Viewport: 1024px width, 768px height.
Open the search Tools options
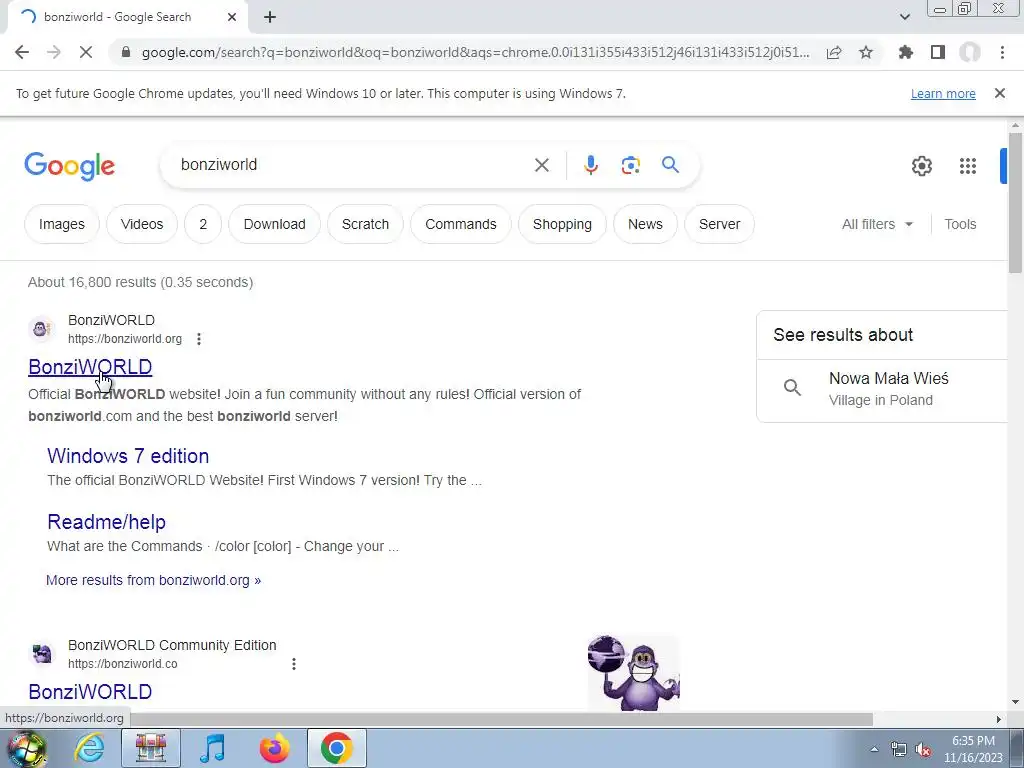960,224
